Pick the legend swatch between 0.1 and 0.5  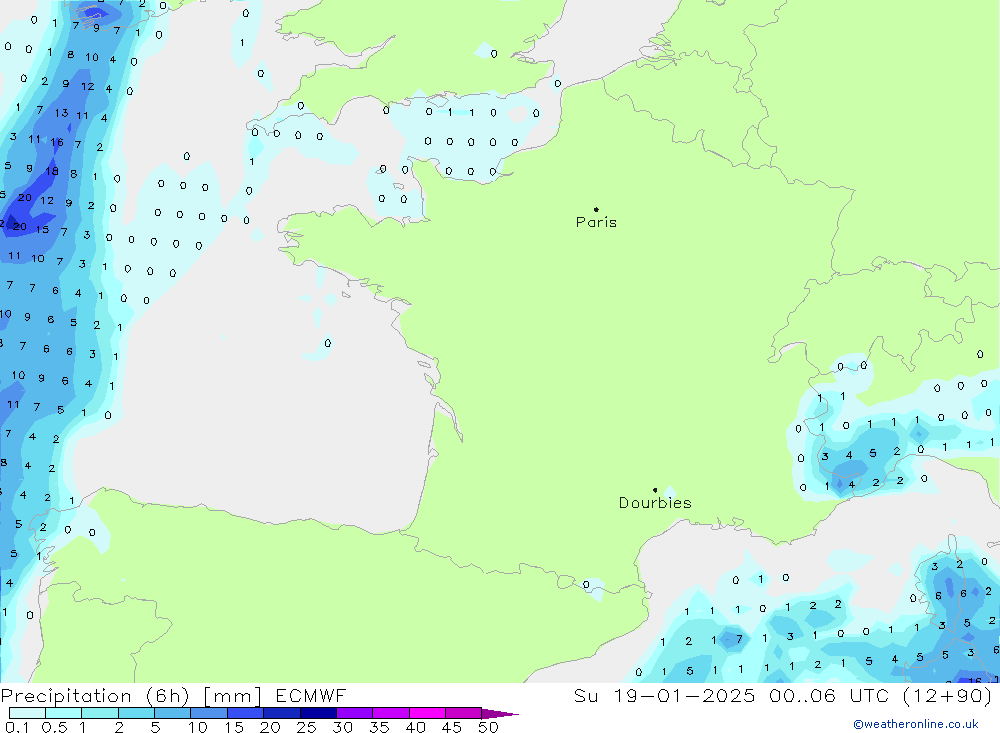tap(27, 714)
